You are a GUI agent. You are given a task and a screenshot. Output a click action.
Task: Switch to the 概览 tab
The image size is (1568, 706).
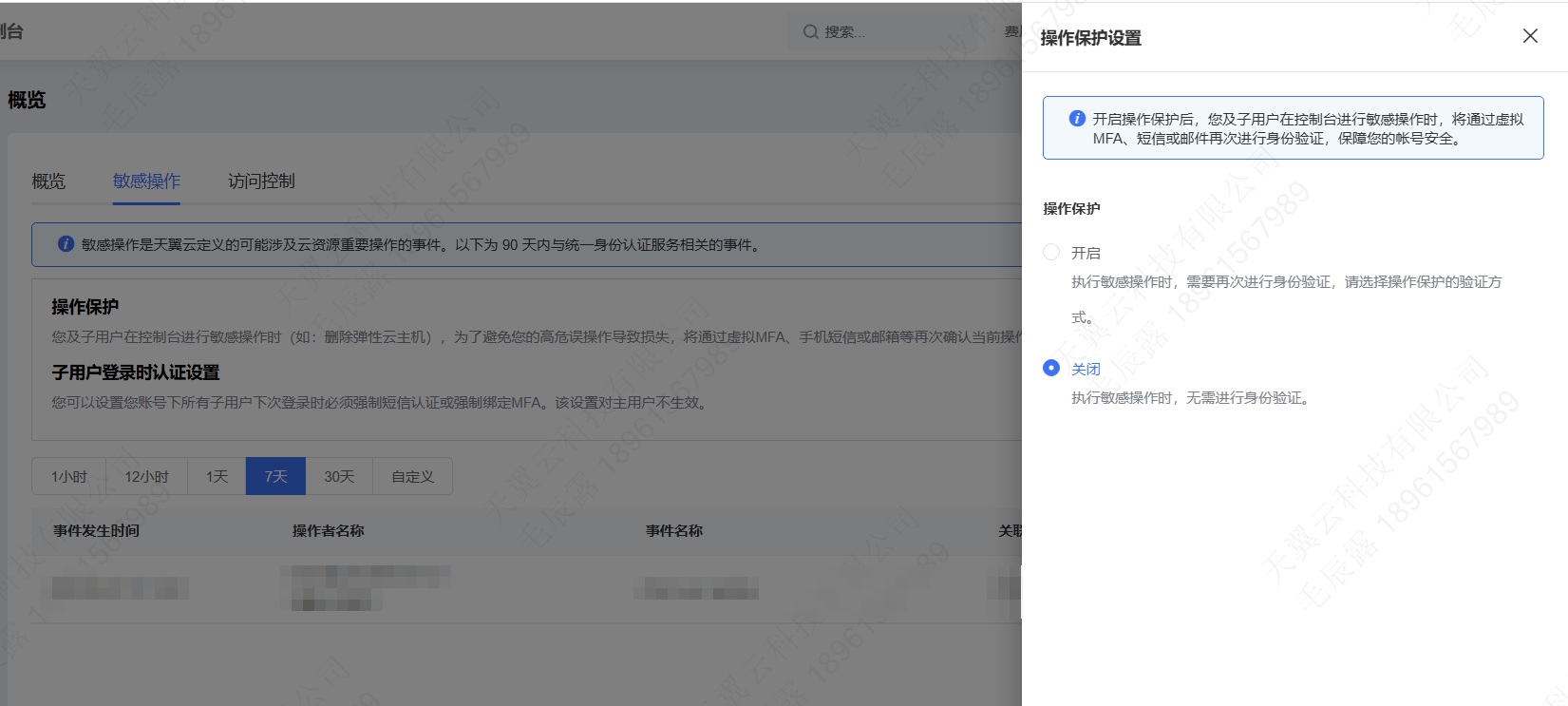click(x=48, y=181)
